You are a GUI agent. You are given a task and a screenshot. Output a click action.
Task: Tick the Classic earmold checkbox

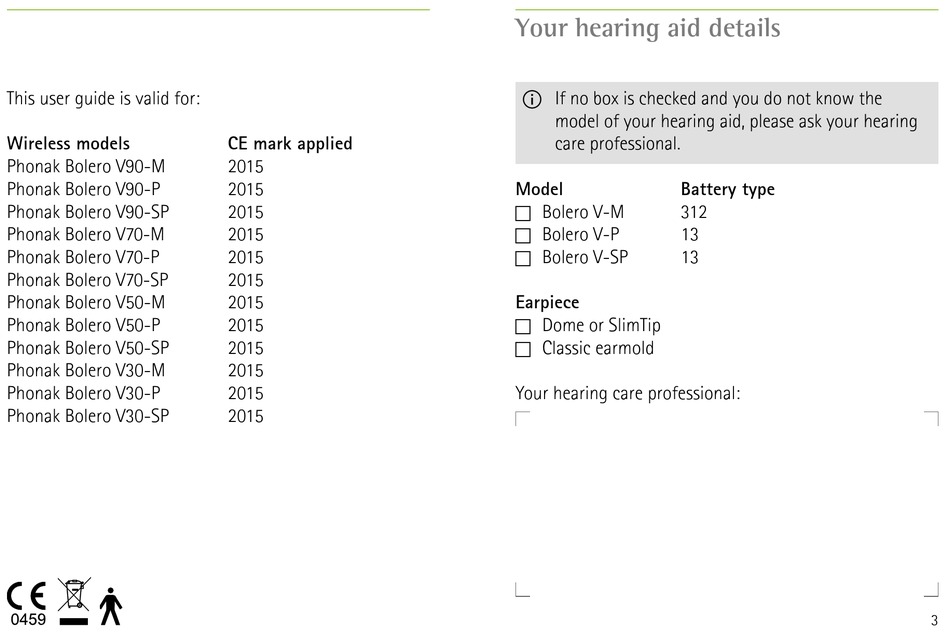(x=523, y=350)
